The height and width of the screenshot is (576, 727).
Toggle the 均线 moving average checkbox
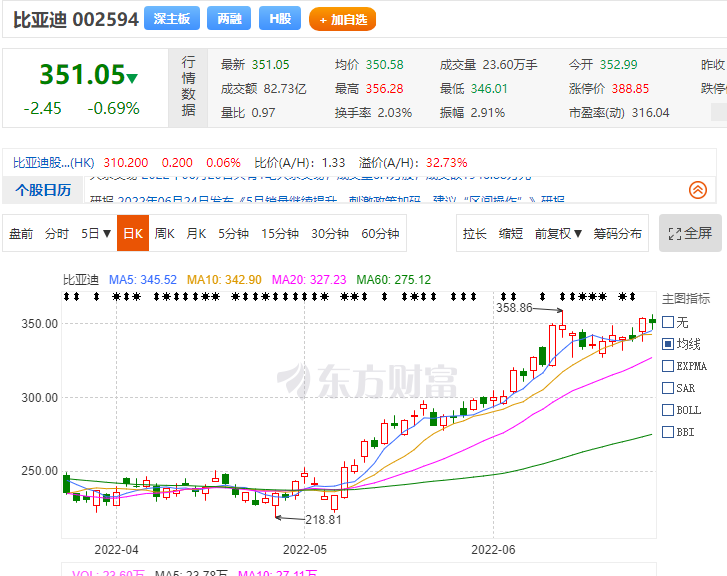[x=668, y=344]
